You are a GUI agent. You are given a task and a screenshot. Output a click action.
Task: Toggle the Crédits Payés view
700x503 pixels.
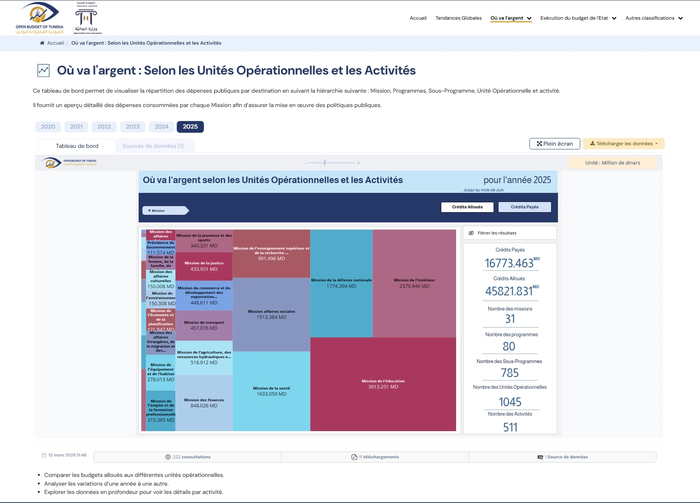(x=524, y=207)
